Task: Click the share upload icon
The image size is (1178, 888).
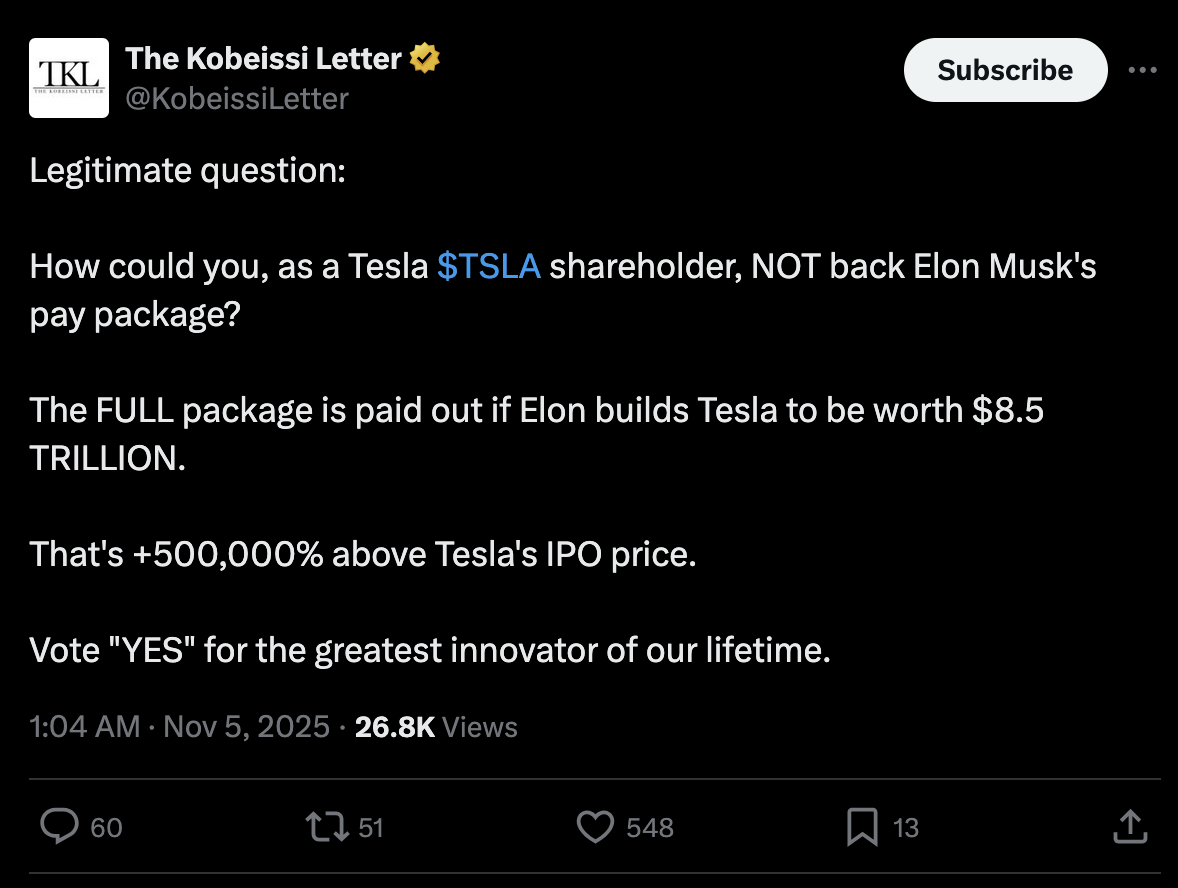Action: pyautogui.click(x=1128, y=827)
